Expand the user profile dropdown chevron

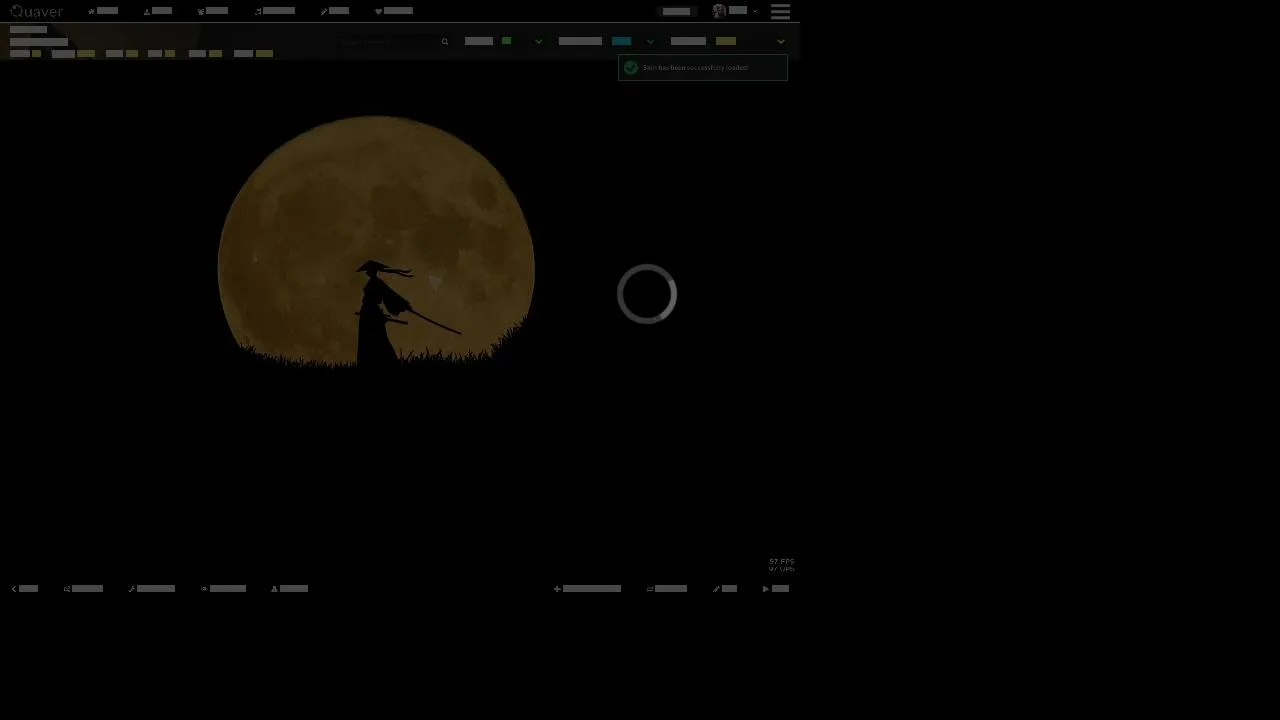(755, 11)
